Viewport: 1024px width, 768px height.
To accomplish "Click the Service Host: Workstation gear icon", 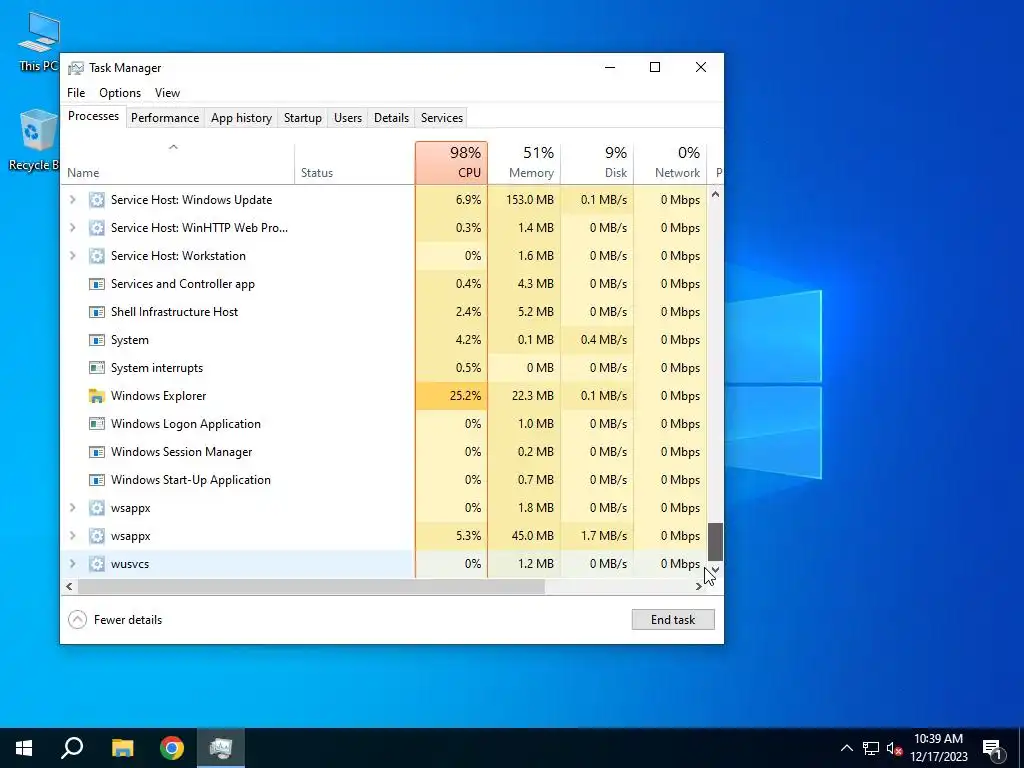I will pyautogui.click(x=97, y=256).
